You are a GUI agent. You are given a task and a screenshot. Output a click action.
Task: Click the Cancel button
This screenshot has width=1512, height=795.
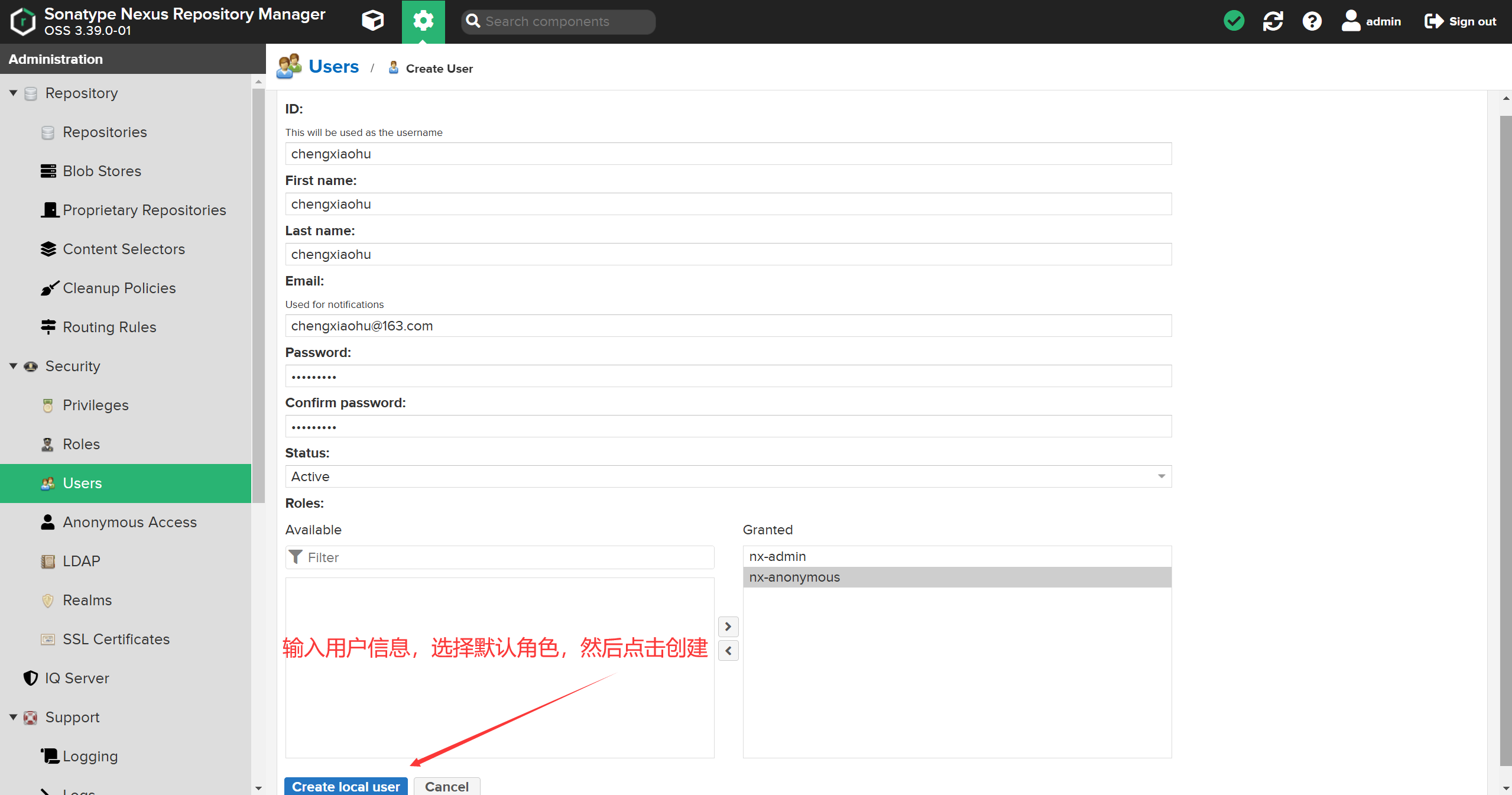pyautogui.click(x=446, y=787)
